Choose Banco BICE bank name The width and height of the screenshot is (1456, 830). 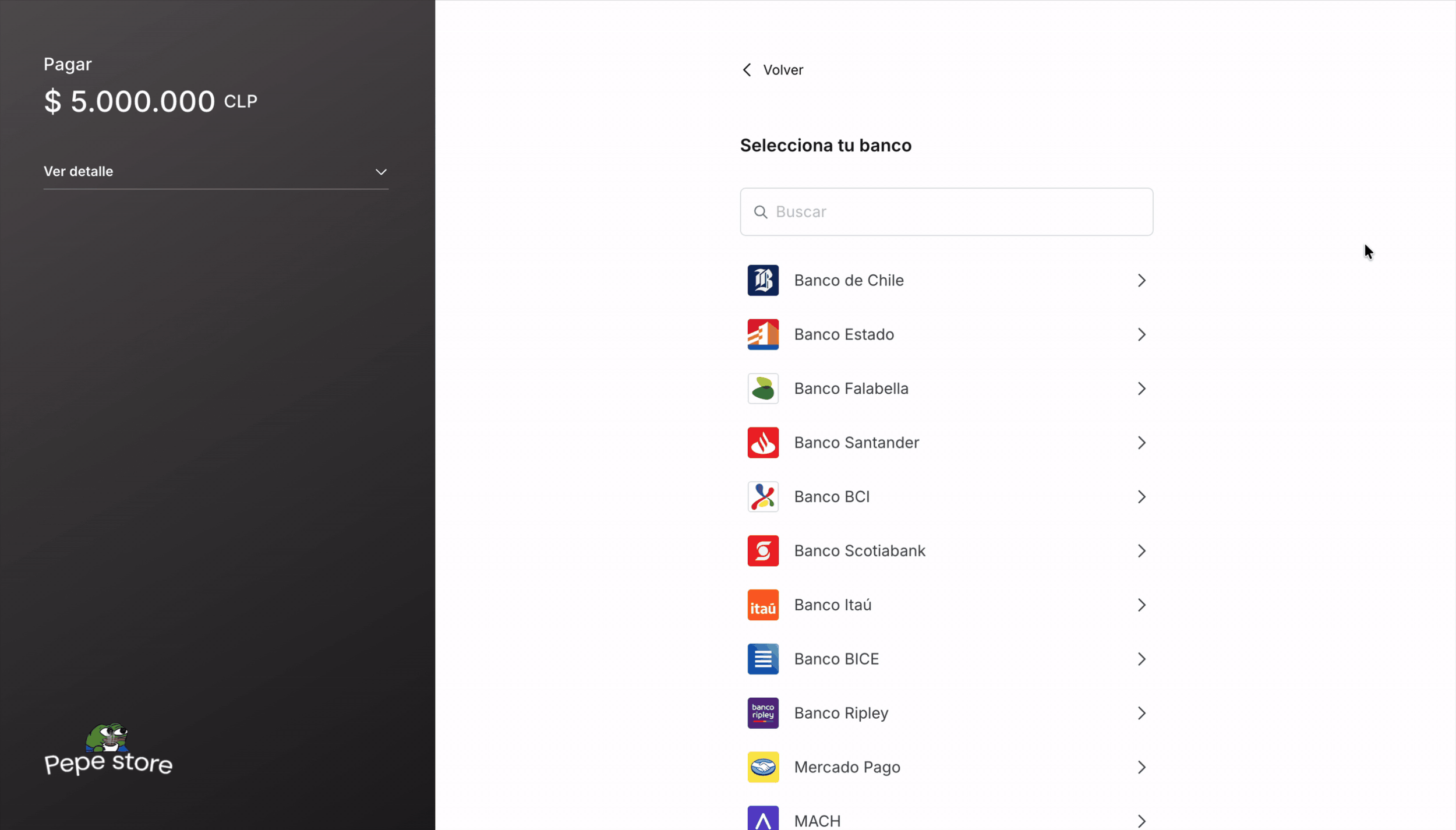836,659
